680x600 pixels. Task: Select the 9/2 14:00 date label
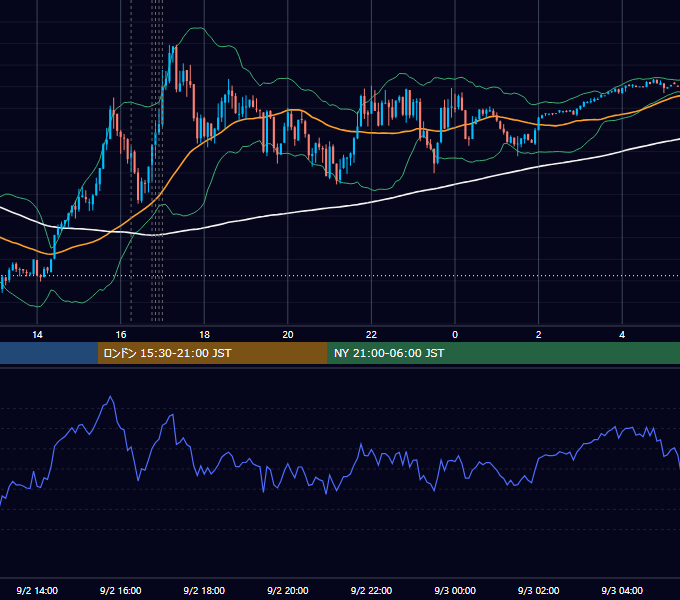click(37, 590)
